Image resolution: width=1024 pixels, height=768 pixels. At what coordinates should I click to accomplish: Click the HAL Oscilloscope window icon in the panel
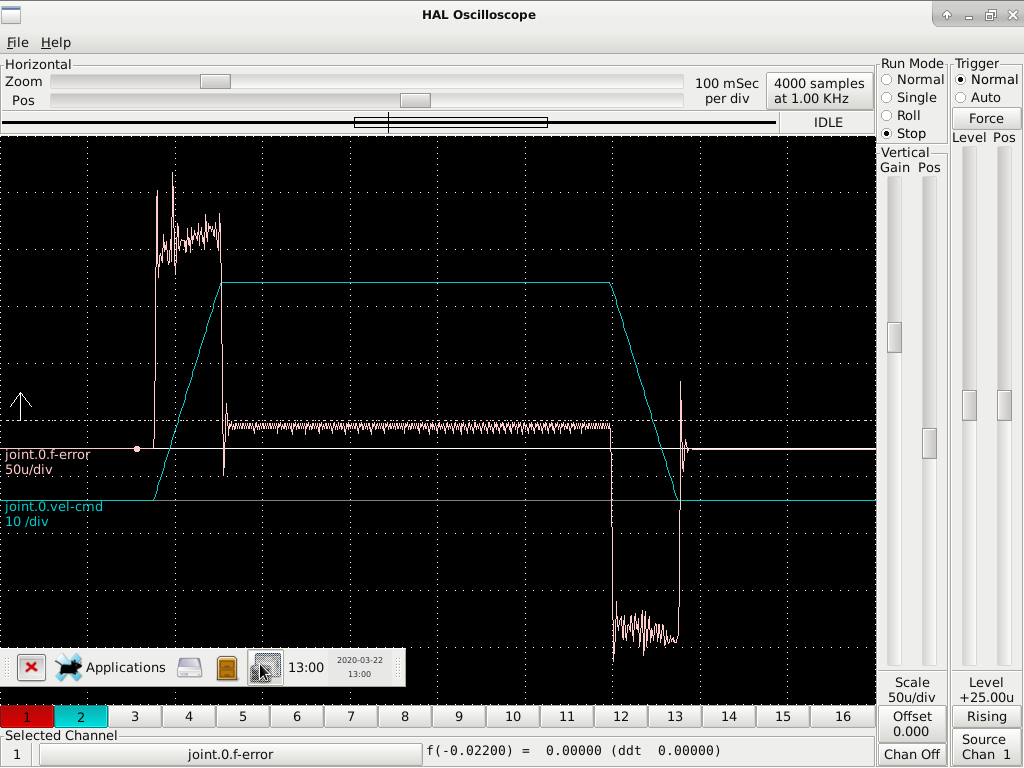[265, 667]
